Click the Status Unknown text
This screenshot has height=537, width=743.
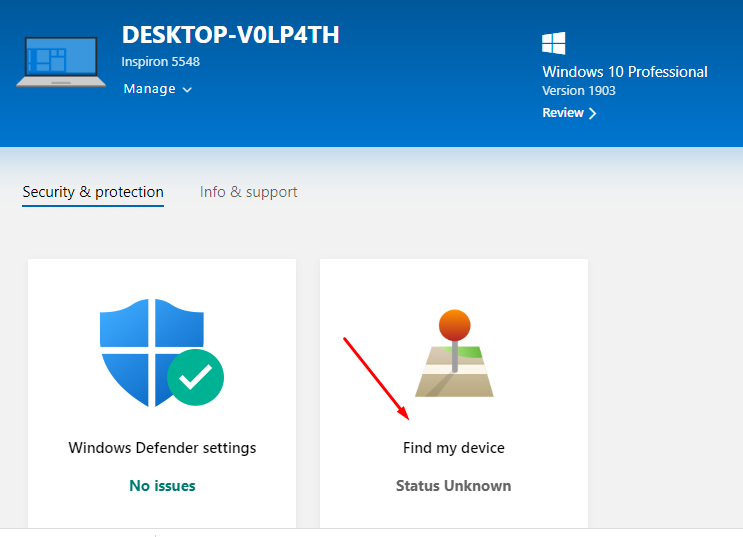click(453, 486)
